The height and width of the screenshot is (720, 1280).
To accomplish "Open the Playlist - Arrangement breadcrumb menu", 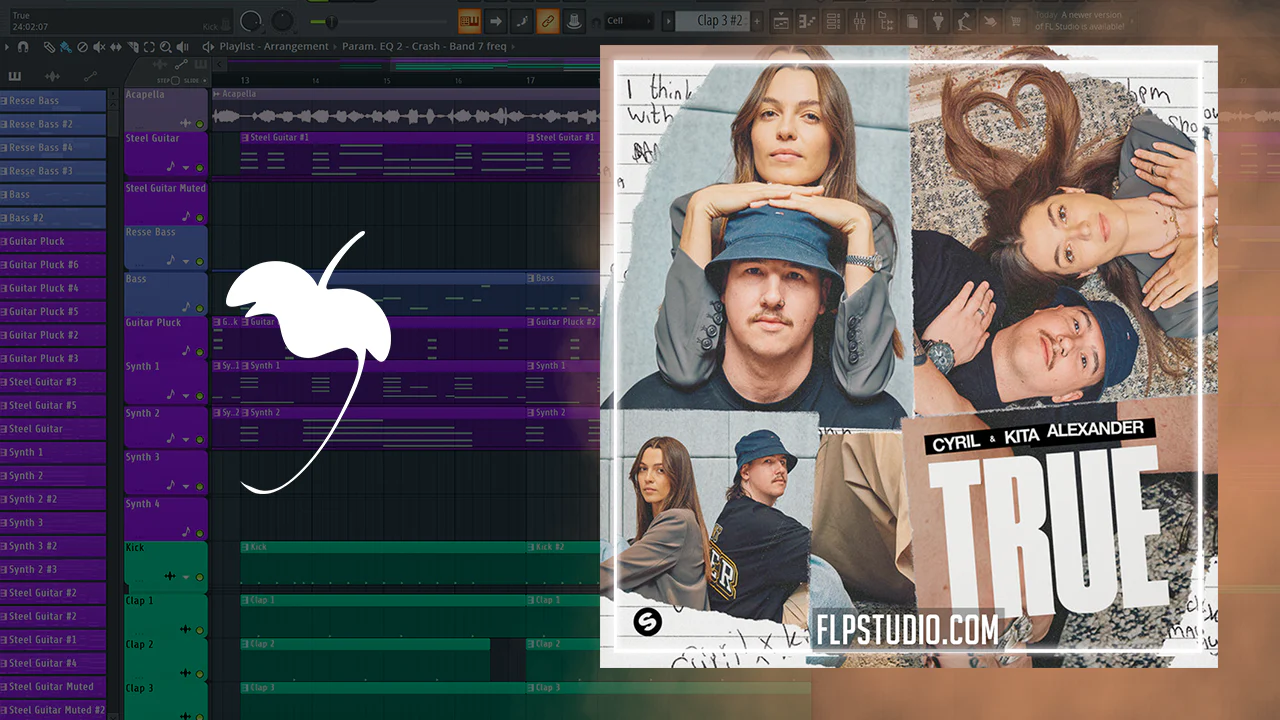I will tap(273, 47).
